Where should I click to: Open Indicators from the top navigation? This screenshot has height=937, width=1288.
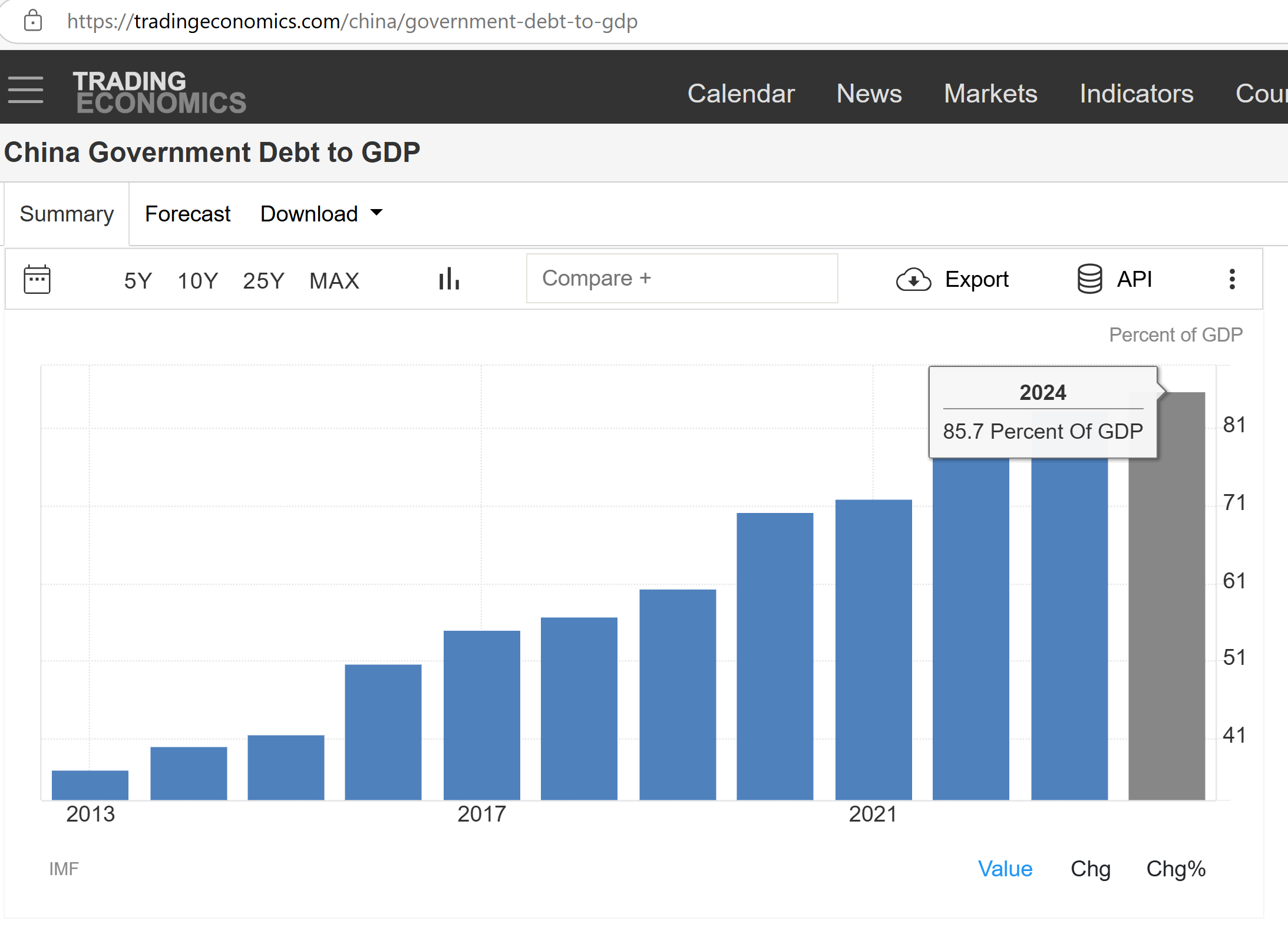(x=1136, y=94)
